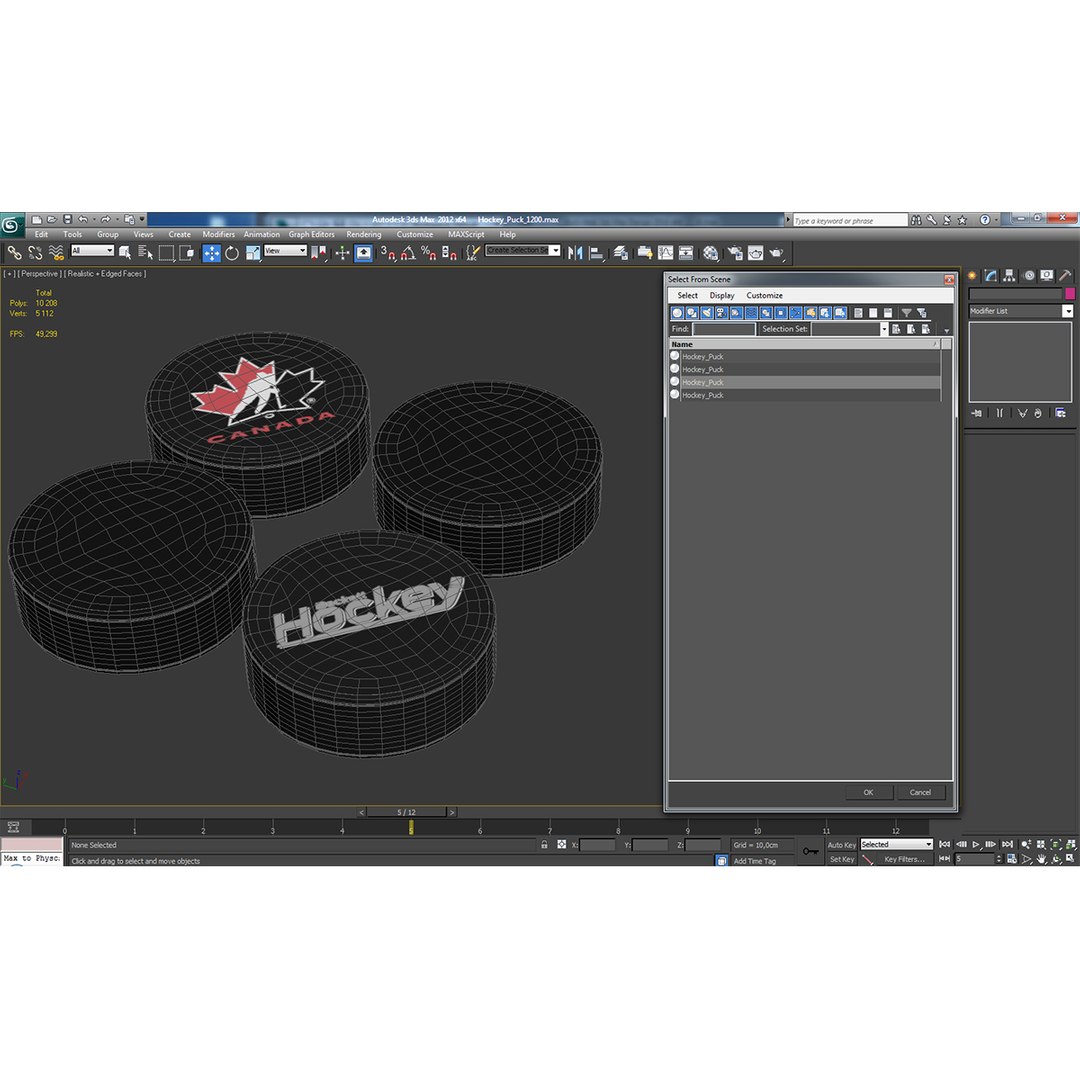1080x1080 pixels.
Task: Open the Customize menu in Select From Scene
Action: 765,295
